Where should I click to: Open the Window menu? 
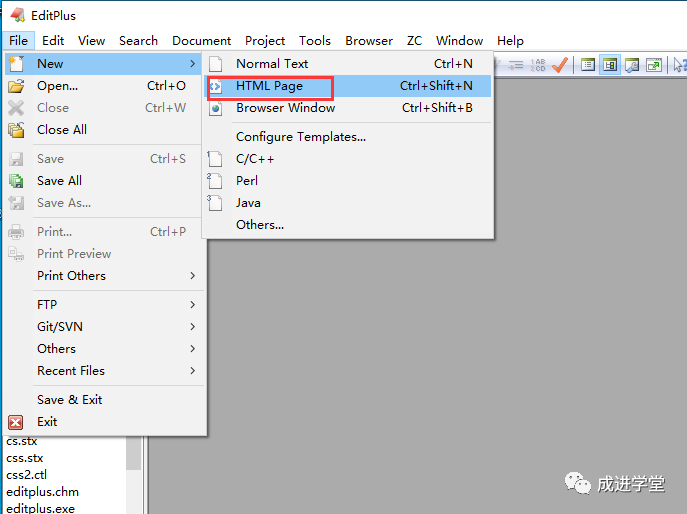[460, 41]
